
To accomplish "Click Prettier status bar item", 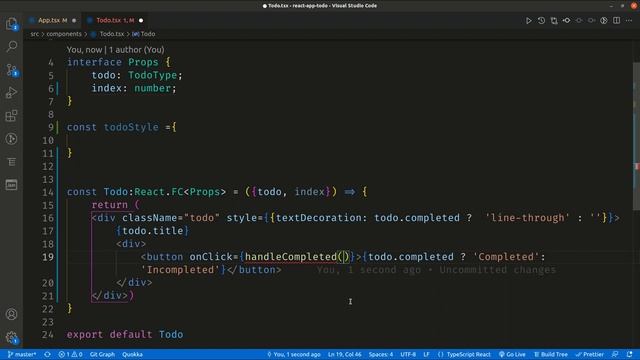I will (589, 354).
